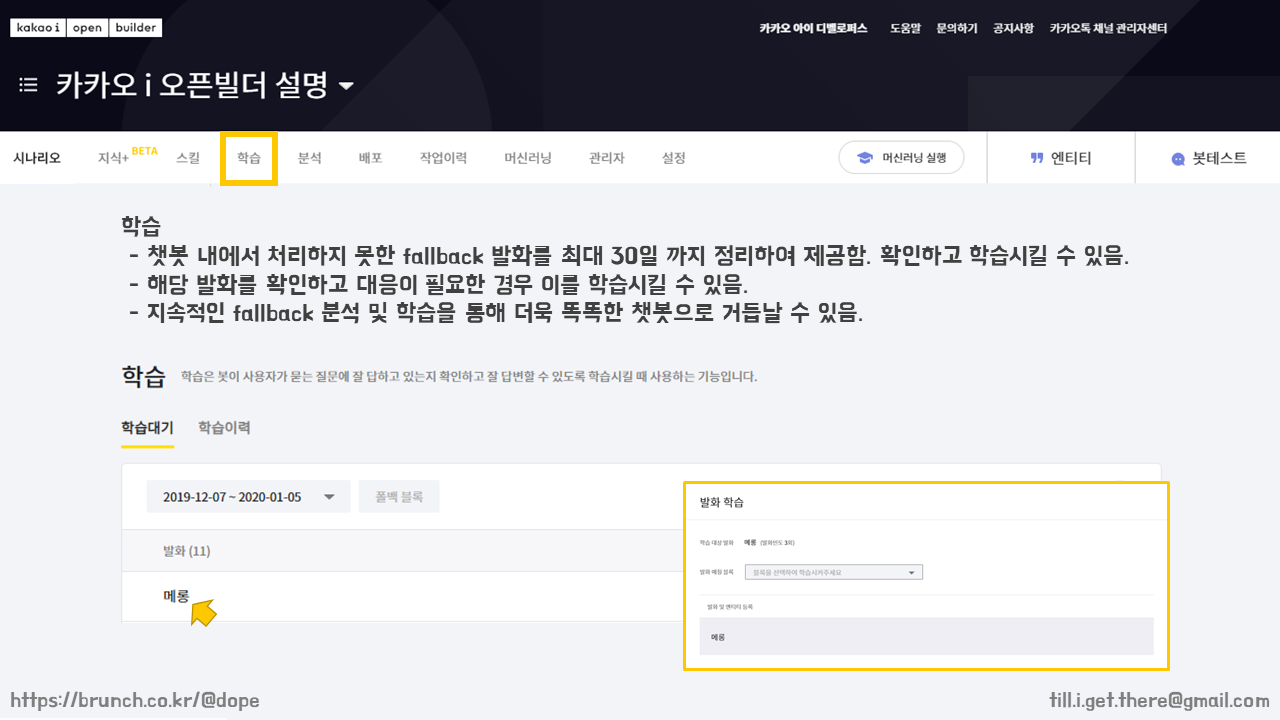Open the 지식+ BETA tab
The height and width of the screenshot is (720, 1280).
(127, 157)
